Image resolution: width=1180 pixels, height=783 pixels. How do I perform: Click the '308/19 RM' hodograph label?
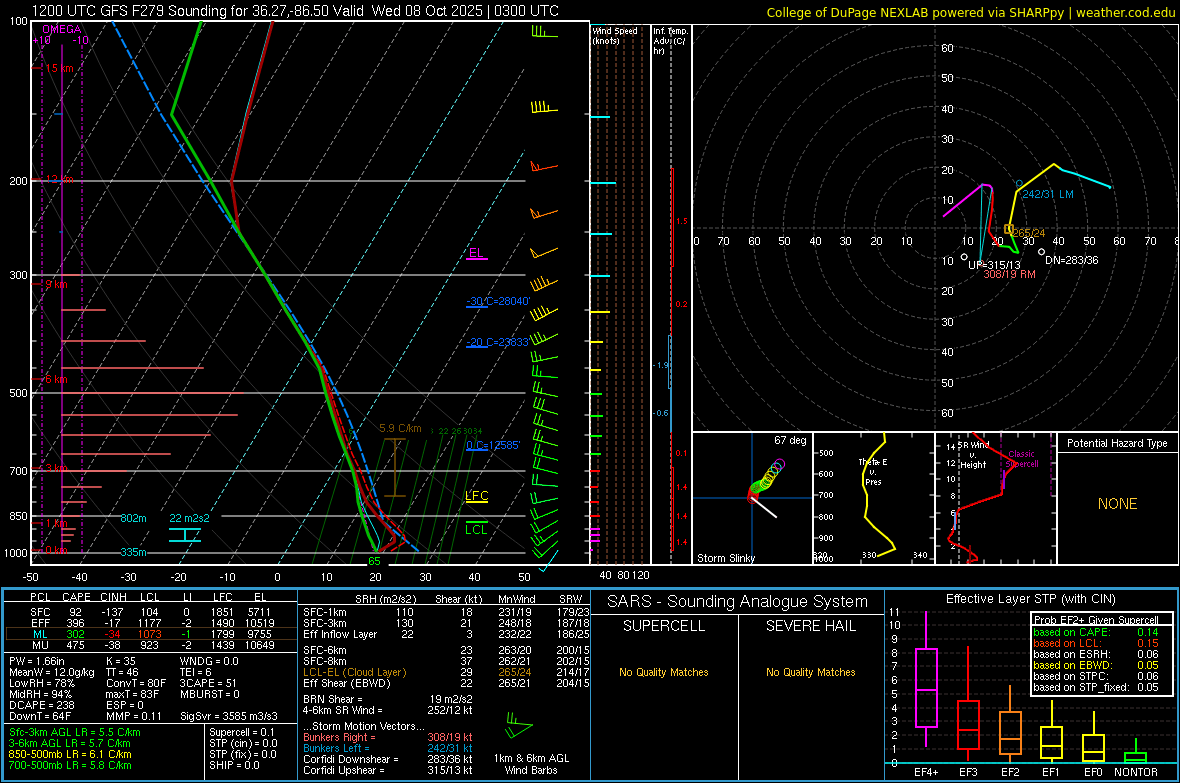click(x=1009, y=274)
